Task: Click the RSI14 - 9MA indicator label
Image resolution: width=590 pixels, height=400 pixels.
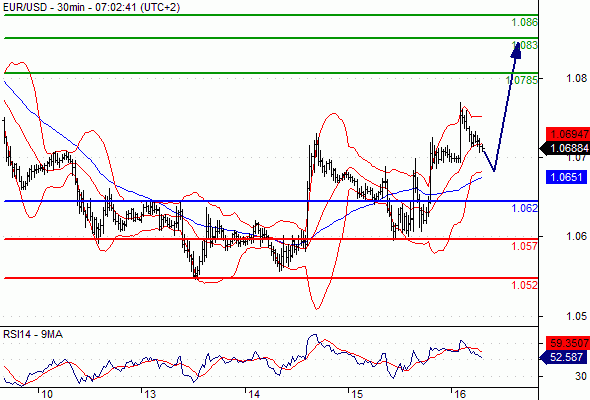Action: tap(33, 334)
